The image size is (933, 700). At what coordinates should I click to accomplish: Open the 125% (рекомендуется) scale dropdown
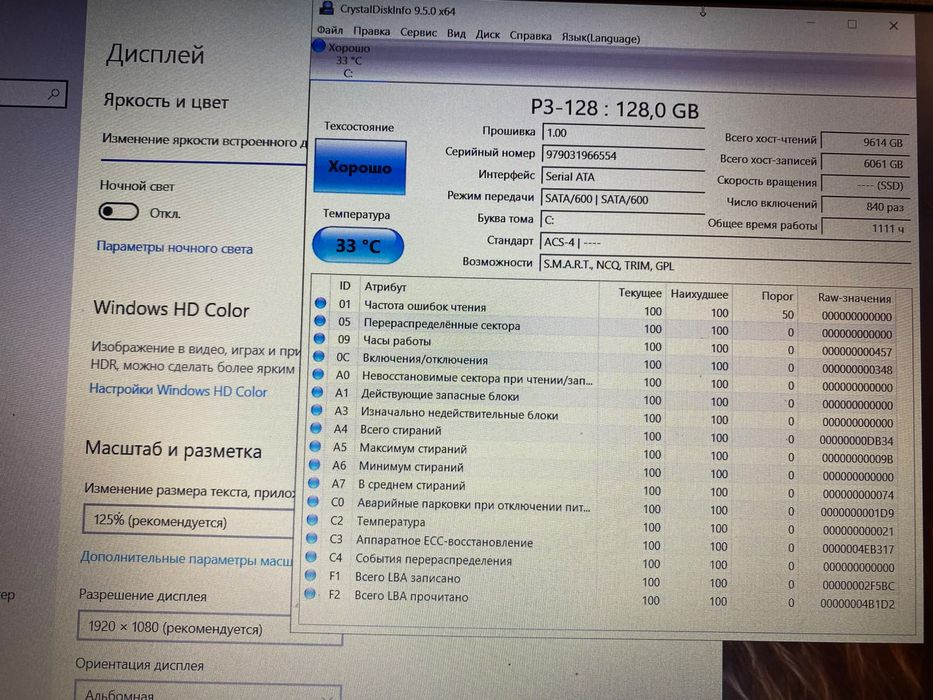click(189, 521)
